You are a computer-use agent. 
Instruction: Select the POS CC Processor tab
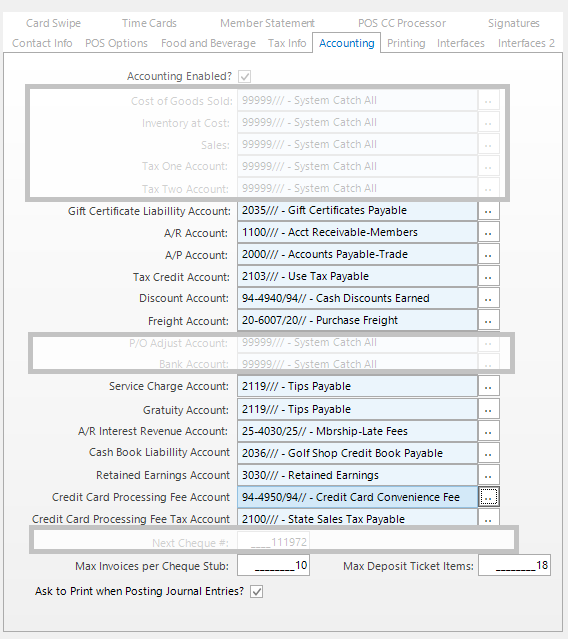402,23
